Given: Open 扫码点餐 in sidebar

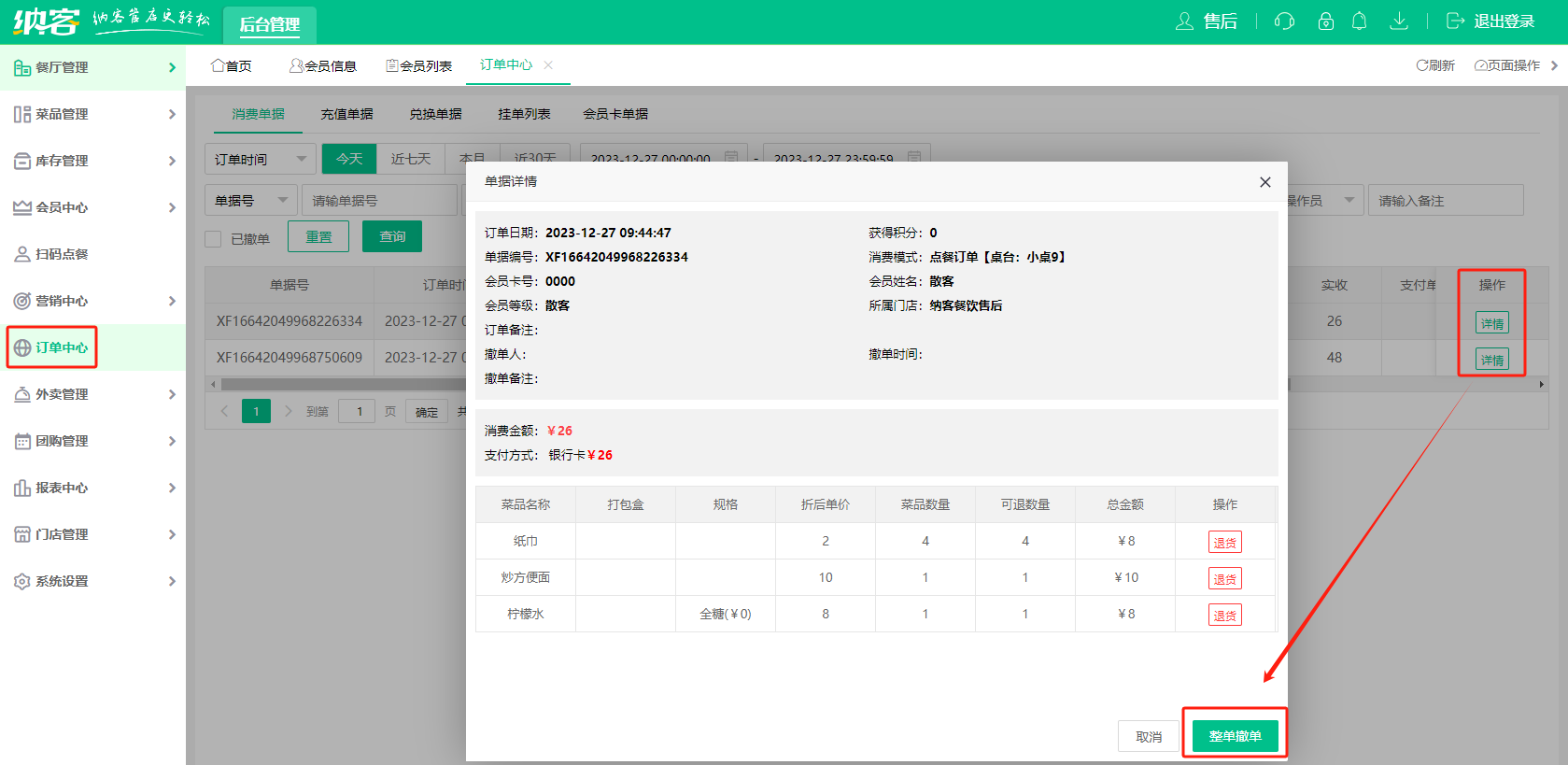Looking at the screenshot, I should tap(93, 254).
